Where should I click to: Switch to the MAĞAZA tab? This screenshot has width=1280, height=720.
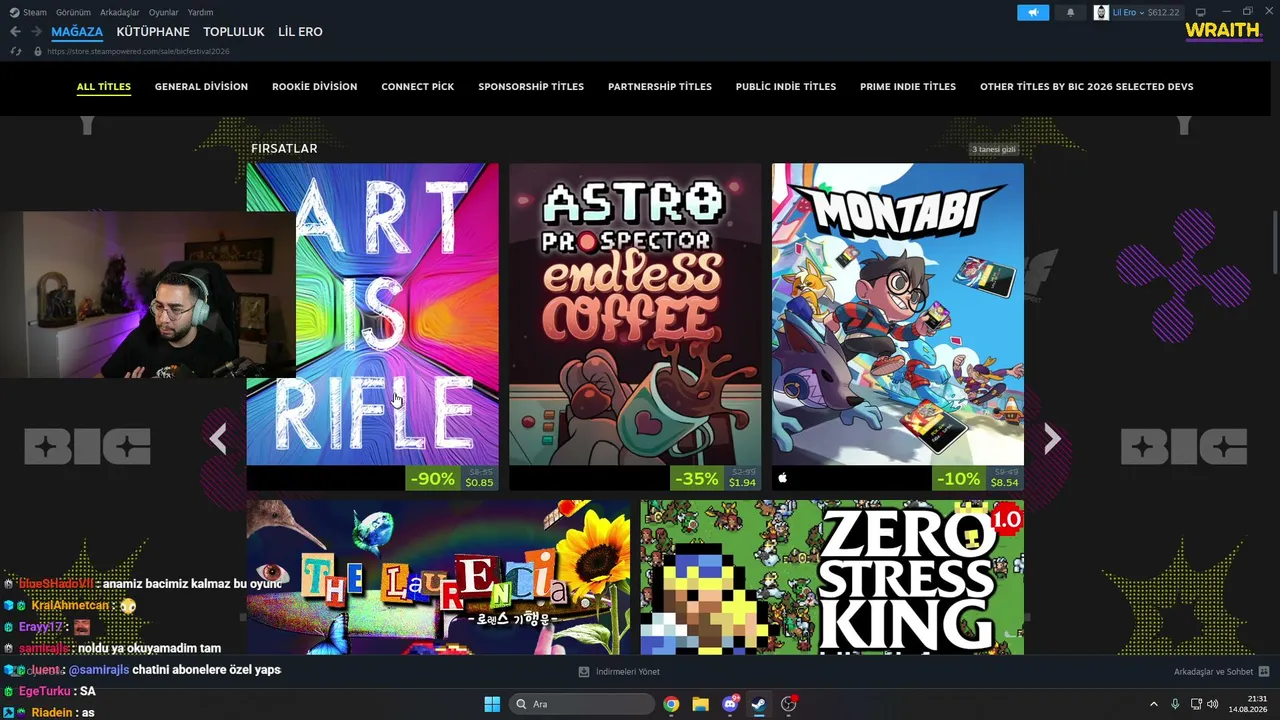click(x=77, y=32)
